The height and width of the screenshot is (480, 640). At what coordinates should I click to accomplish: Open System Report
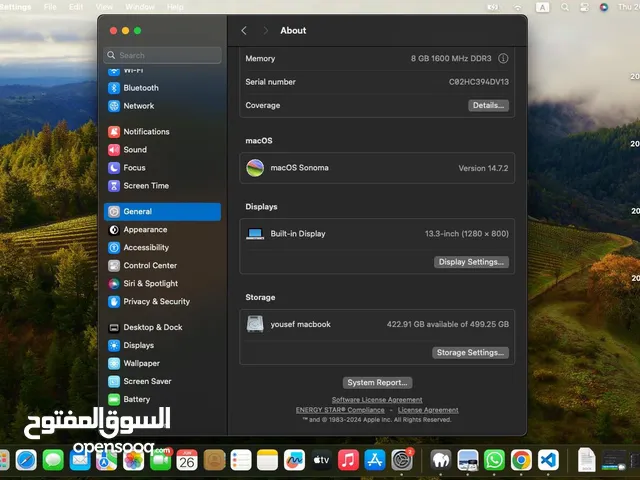[x=377, y=382]
